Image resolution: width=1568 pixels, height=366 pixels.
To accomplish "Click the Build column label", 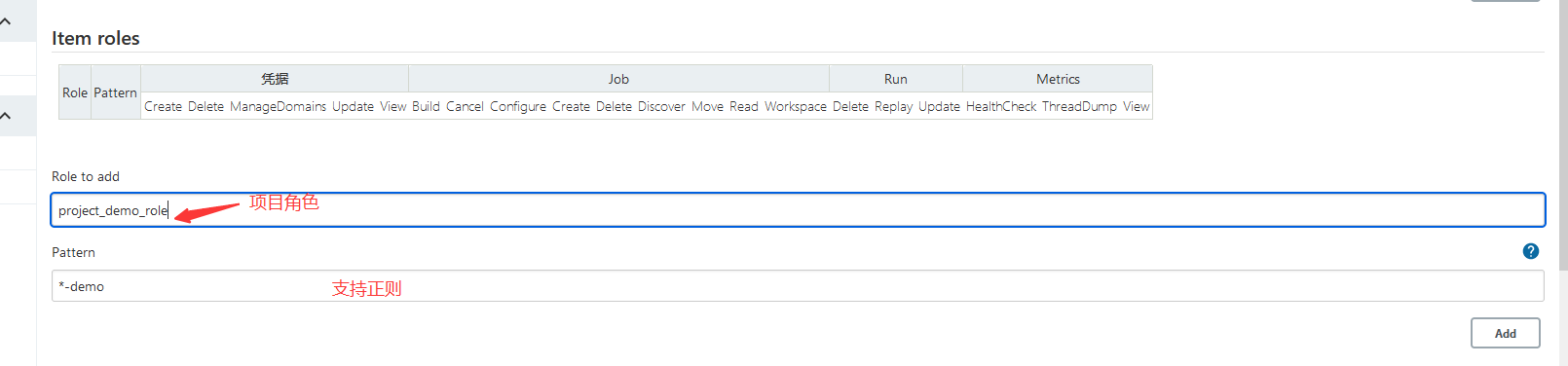I will (x=426, y=106).
